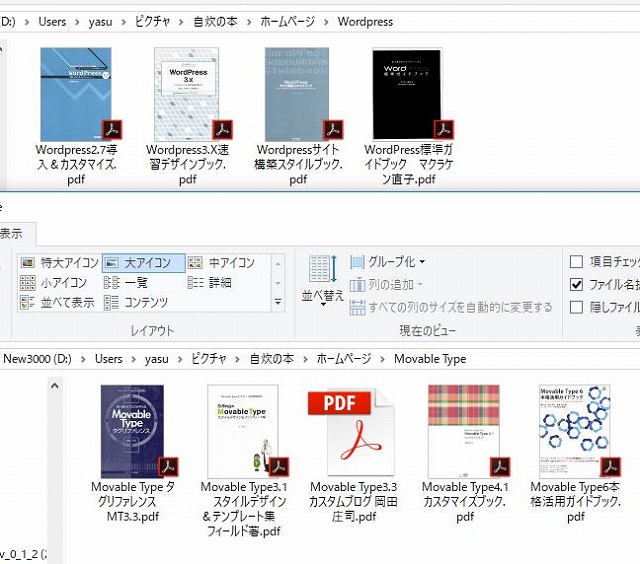Viewport: 640px width, 564px height.
Task: Go to ピクチャ in Wordpress window path
Action: (152, 22)
